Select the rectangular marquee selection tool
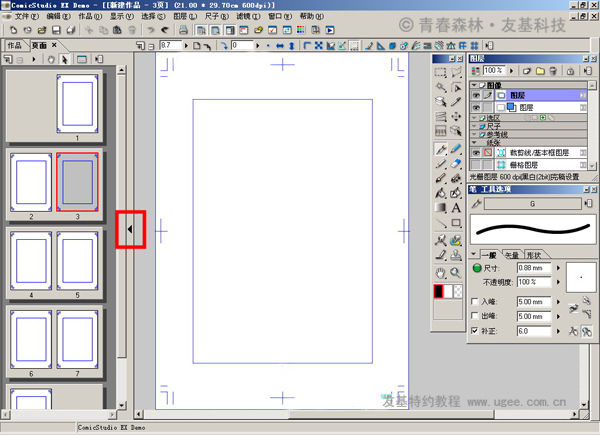The width and height of the screenshot is (600, 435). (x=440, y=72)
